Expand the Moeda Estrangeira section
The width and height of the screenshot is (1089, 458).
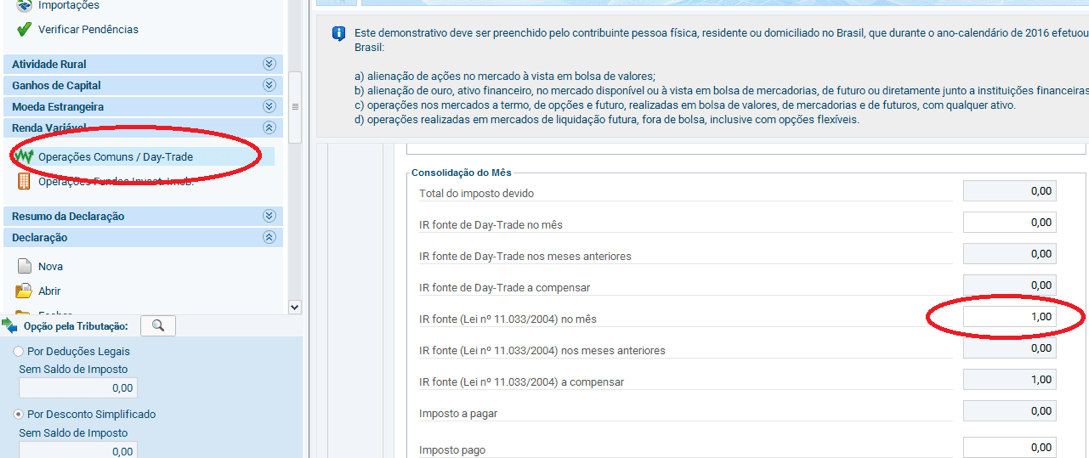coord(268,106)
